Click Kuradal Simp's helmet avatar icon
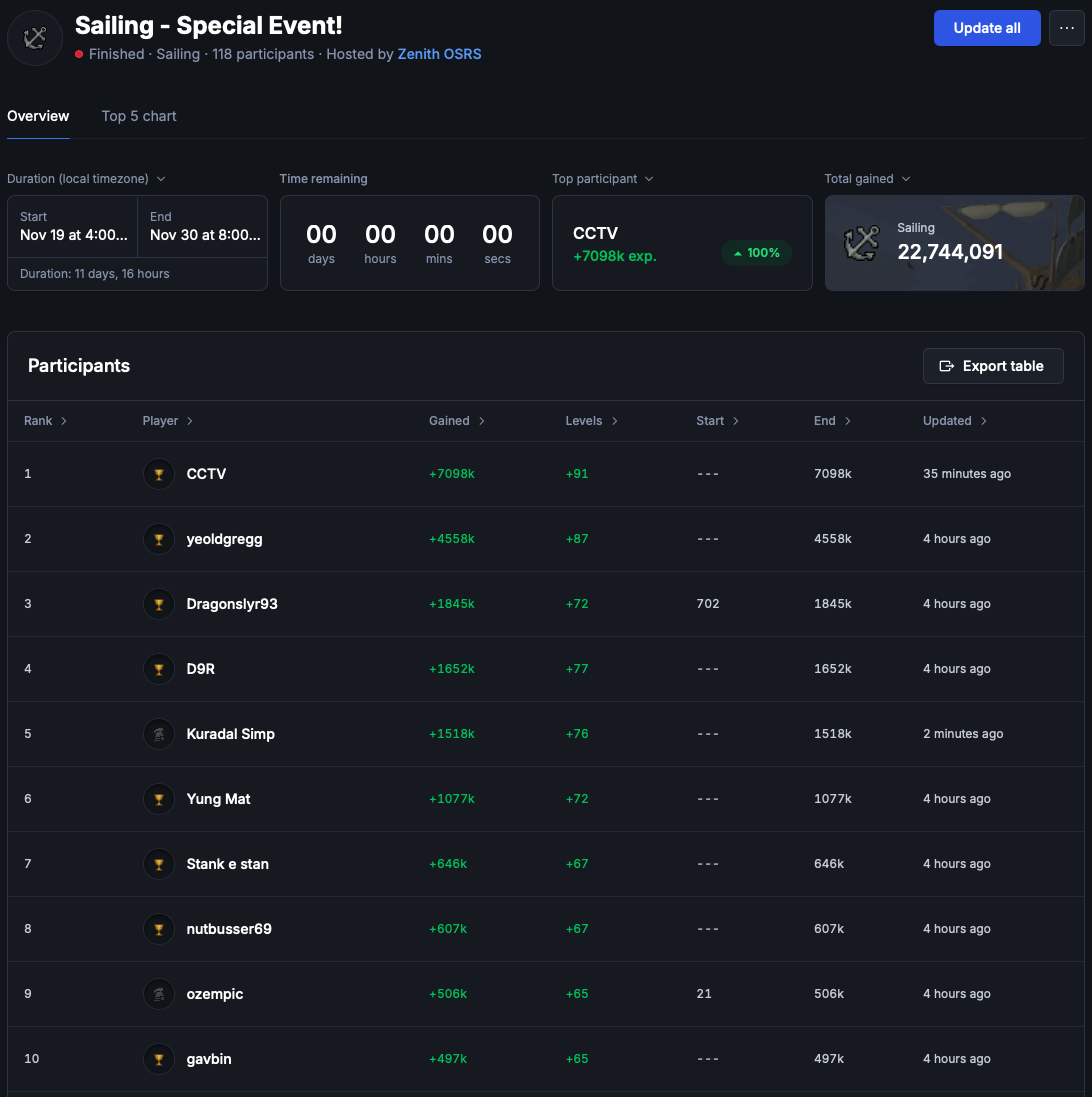 (x=158, y=734)
